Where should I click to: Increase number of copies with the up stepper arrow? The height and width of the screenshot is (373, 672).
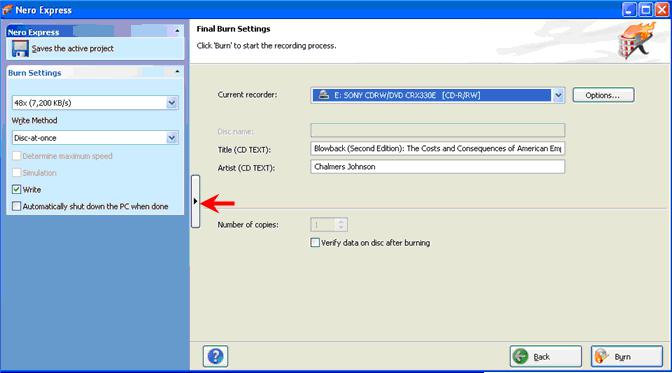click(341, 221)
